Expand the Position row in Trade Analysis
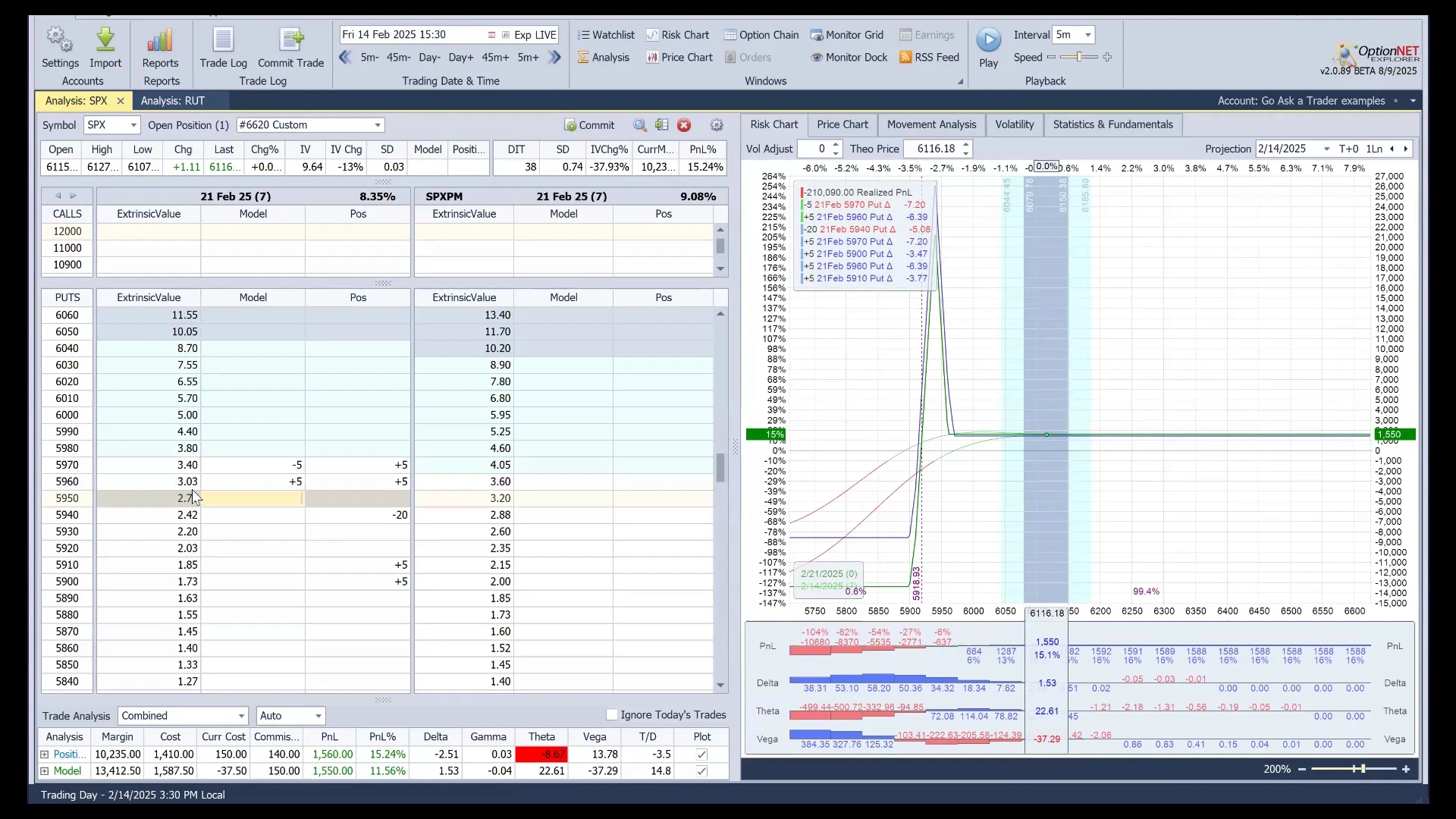Image resolution: width=1456 pixels, height=819 pixels. pos(45,755)
